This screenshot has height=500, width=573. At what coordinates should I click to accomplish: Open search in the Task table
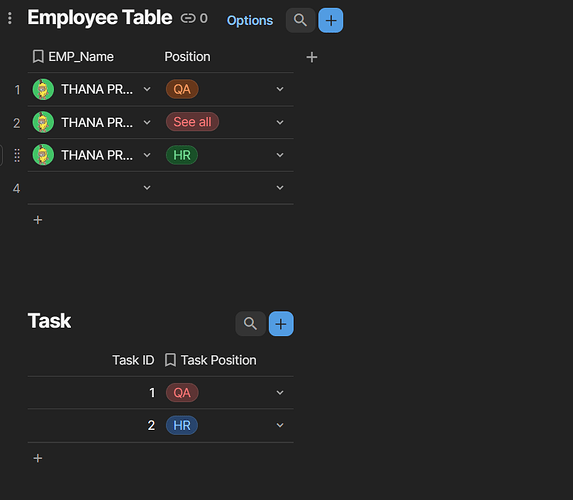250,323
